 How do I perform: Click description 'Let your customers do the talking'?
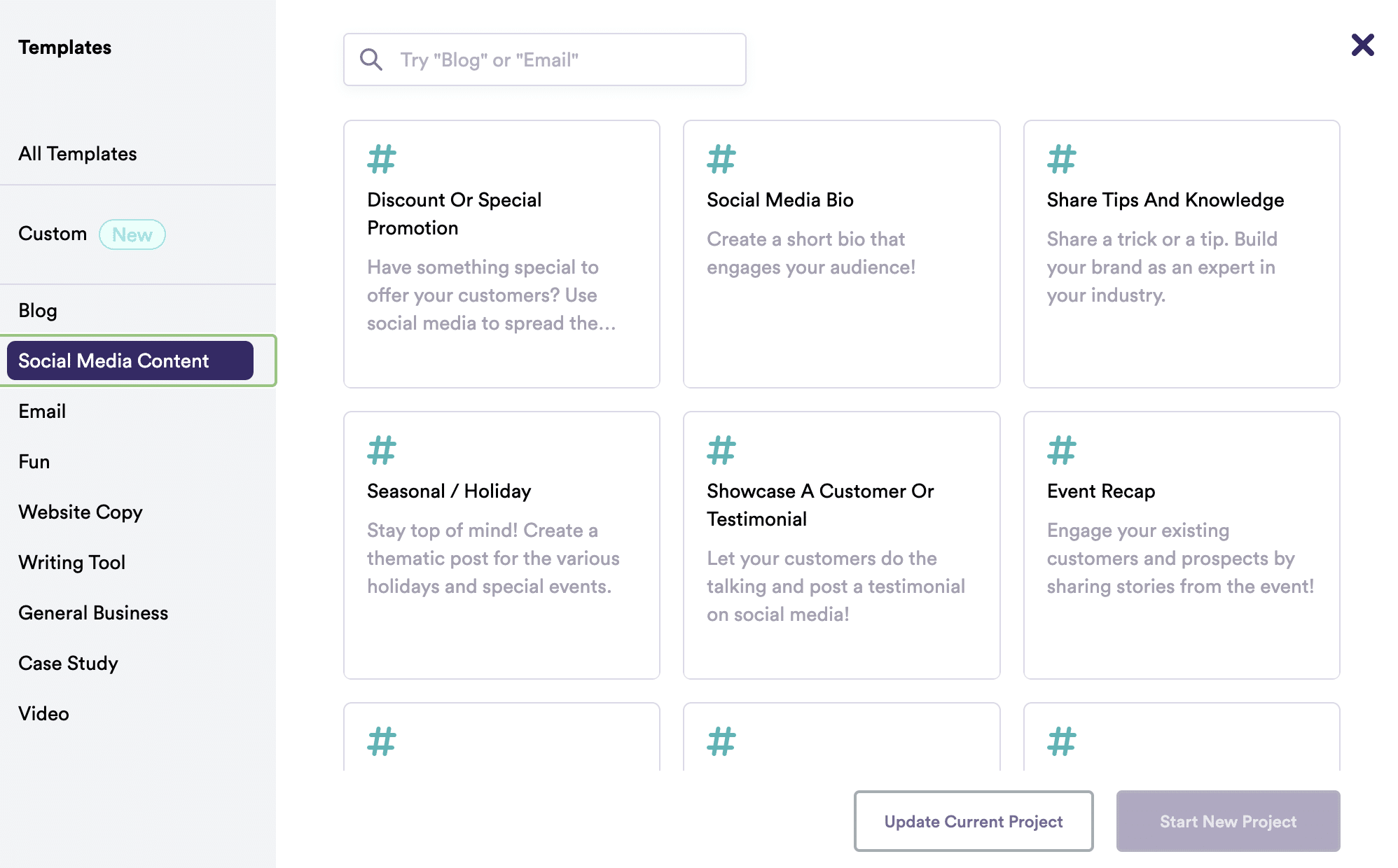(x=836, y=586)
